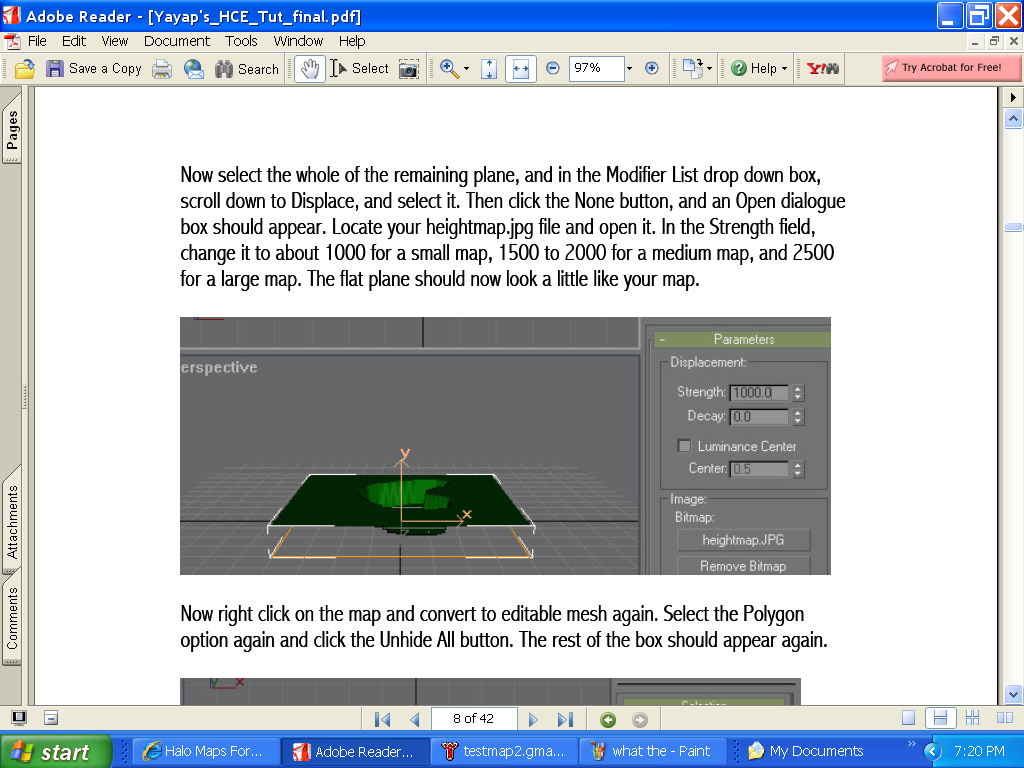This screenshot has width=1024, height=768.
Task: Click the Open file folder icon
Action: (25, 69)
